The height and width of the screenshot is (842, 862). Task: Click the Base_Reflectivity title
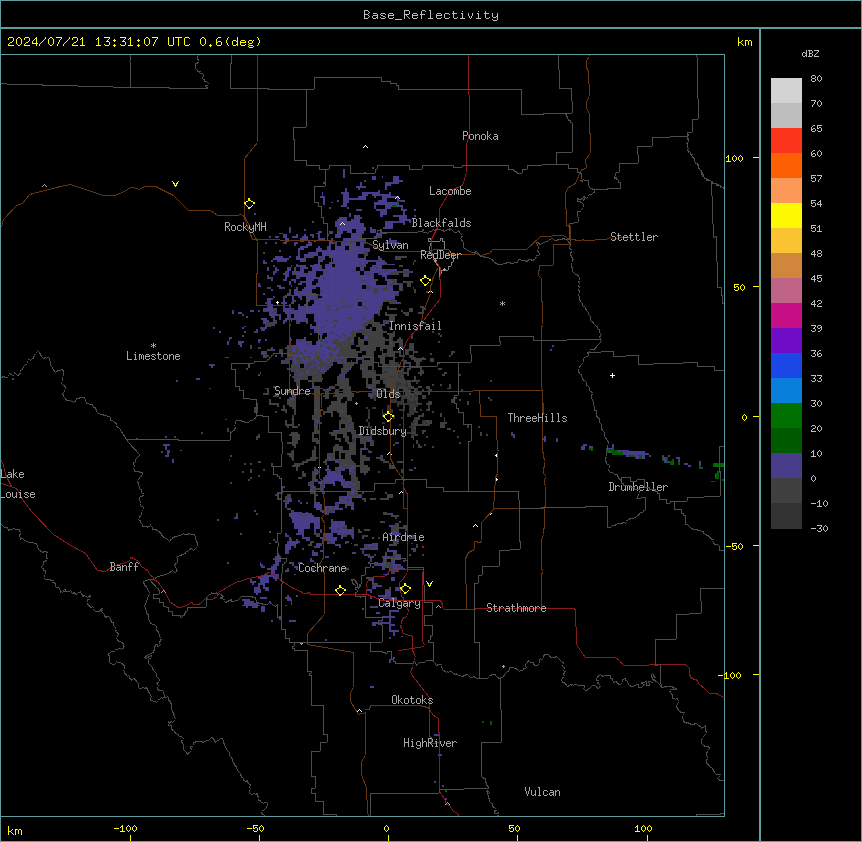(x=431, y=15)
